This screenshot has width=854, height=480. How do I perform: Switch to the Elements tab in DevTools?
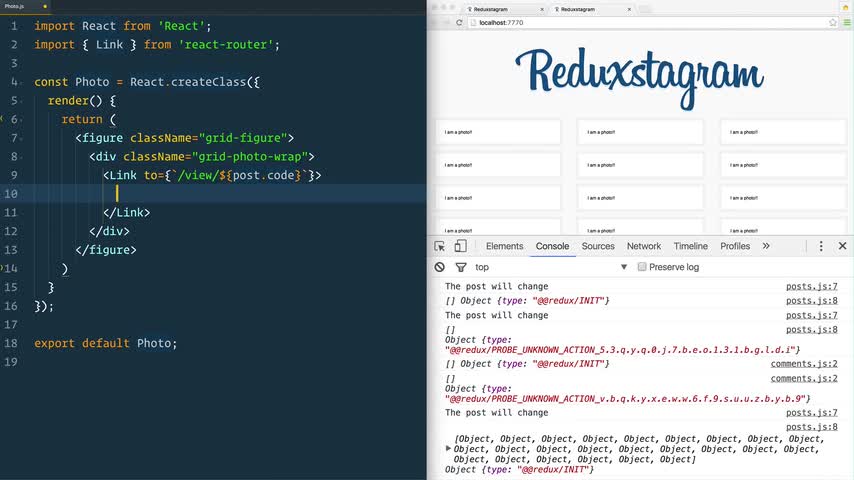(504, 246)
